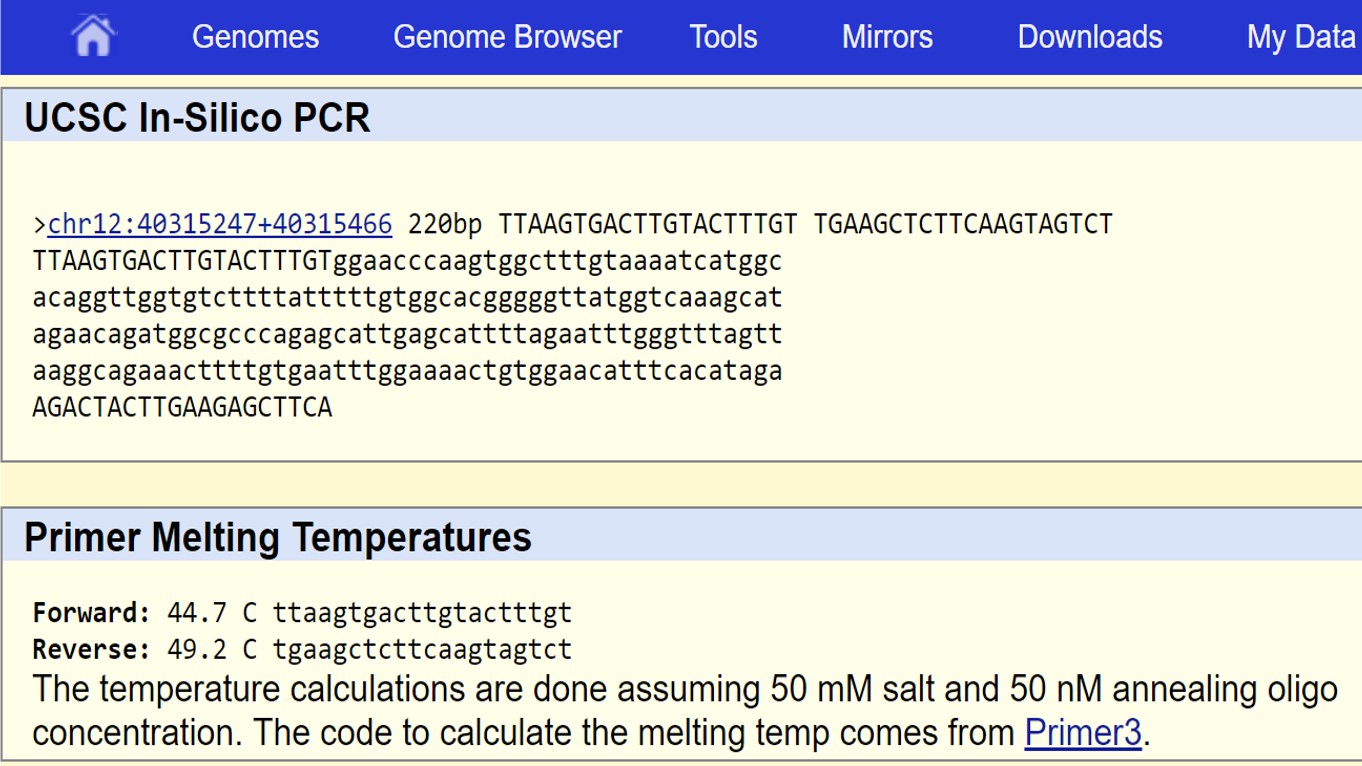Open the My Data menu
This screenshot has width=1362, height=766.
tap(1300, 37)
